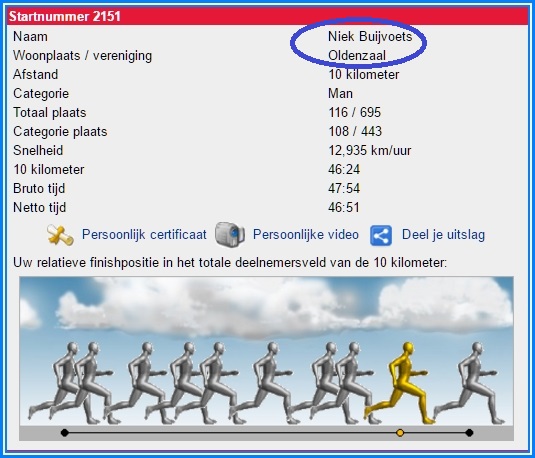Click the black end dot of the position line
The height and width of the screenshot is (458, 535).
(469, 433)
